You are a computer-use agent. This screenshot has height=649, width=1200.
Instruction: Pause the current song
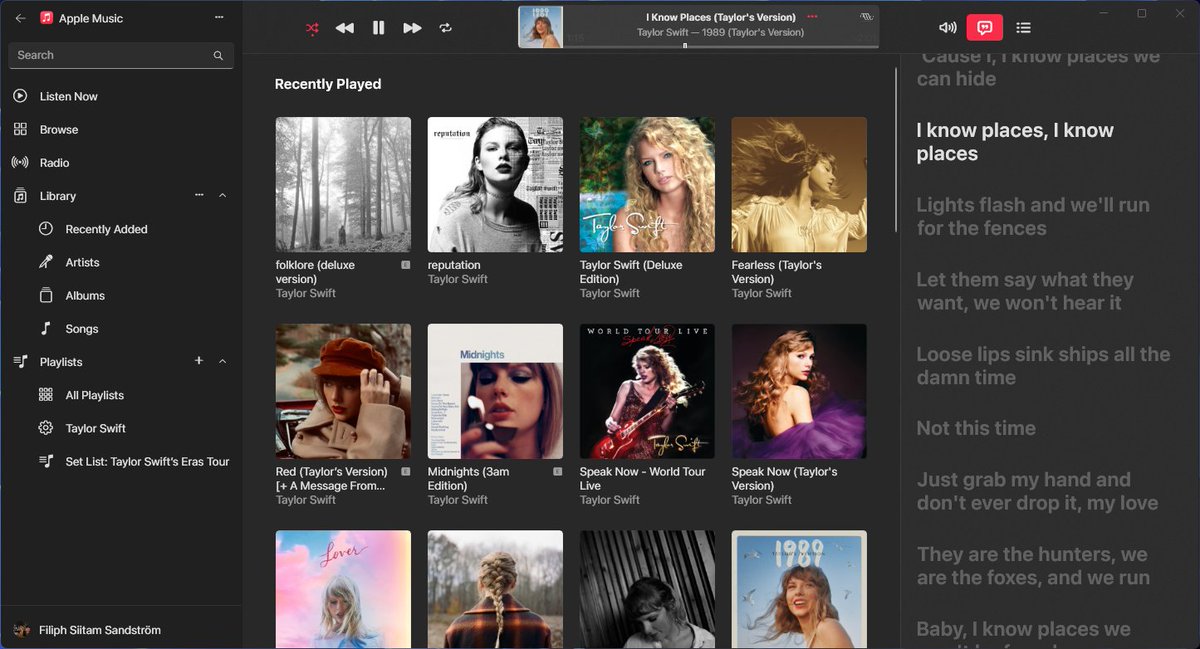click(x=378, y=28)
